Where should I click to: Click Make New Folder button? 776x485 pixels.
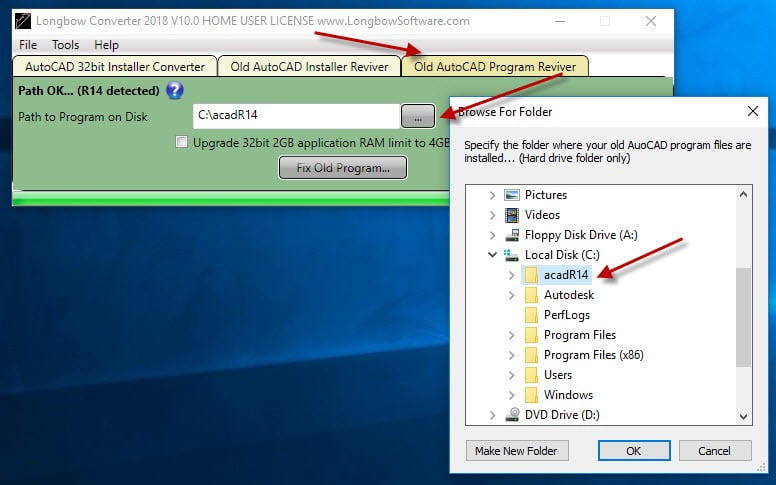(517, 451)
